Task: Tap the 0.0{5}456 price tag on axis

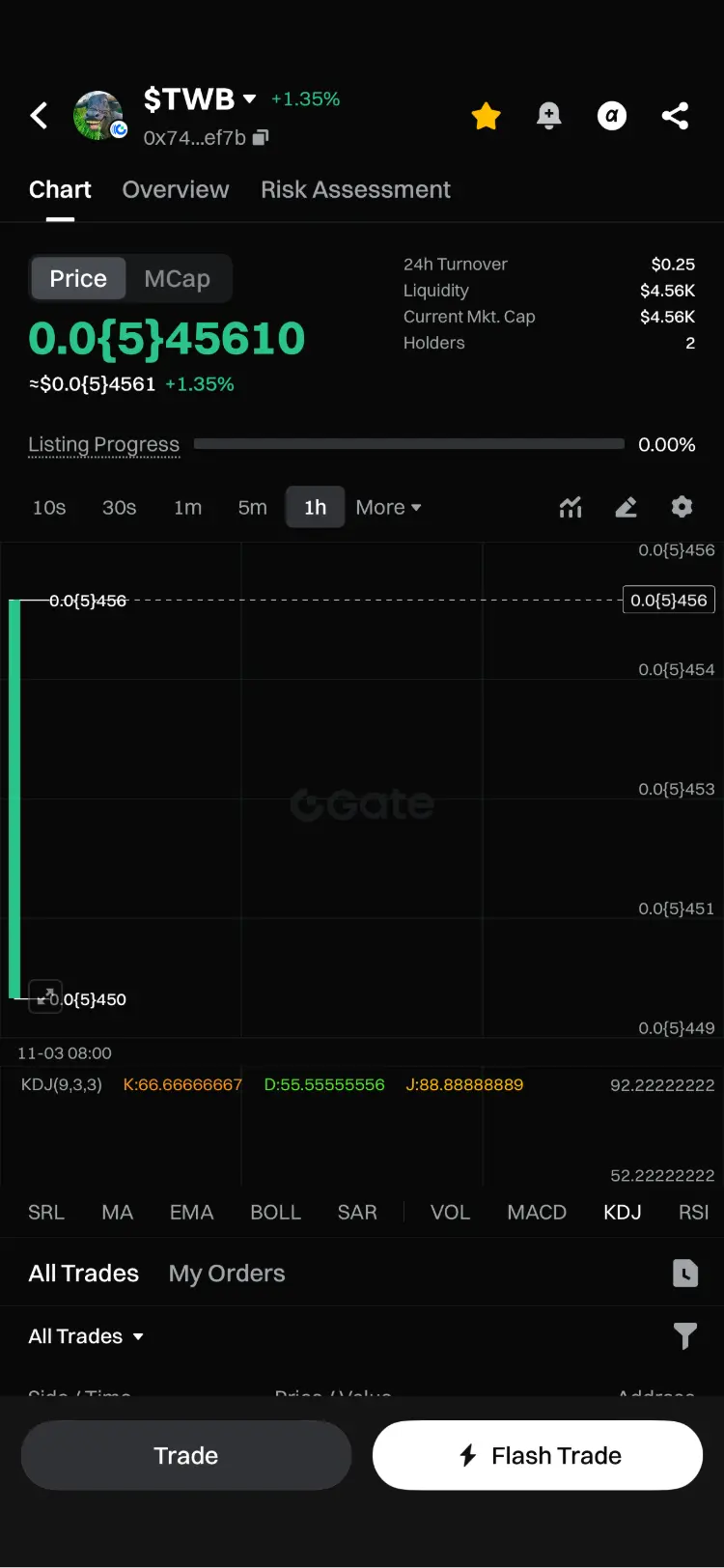Action: 669,601
